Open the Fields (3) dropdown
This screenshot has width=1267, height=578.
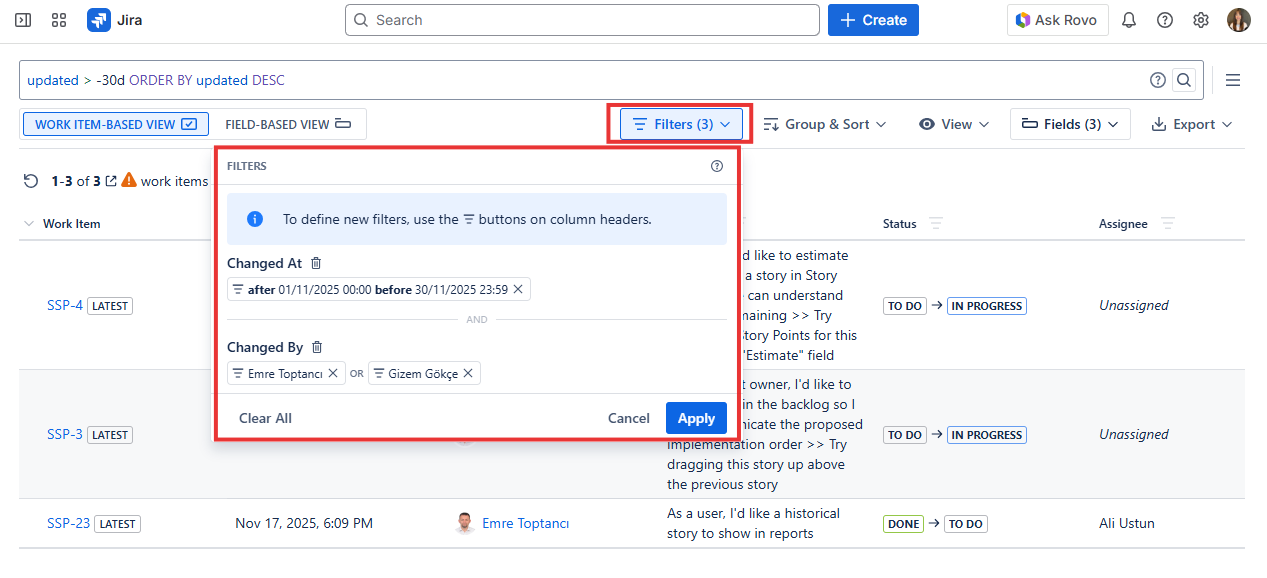[1070, 124]
